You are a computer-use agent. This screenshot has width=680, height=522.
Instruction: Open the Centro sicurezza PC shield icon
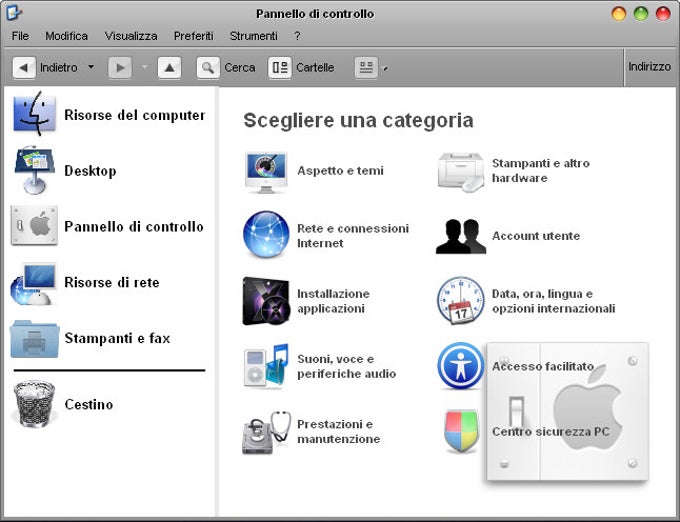461,432
